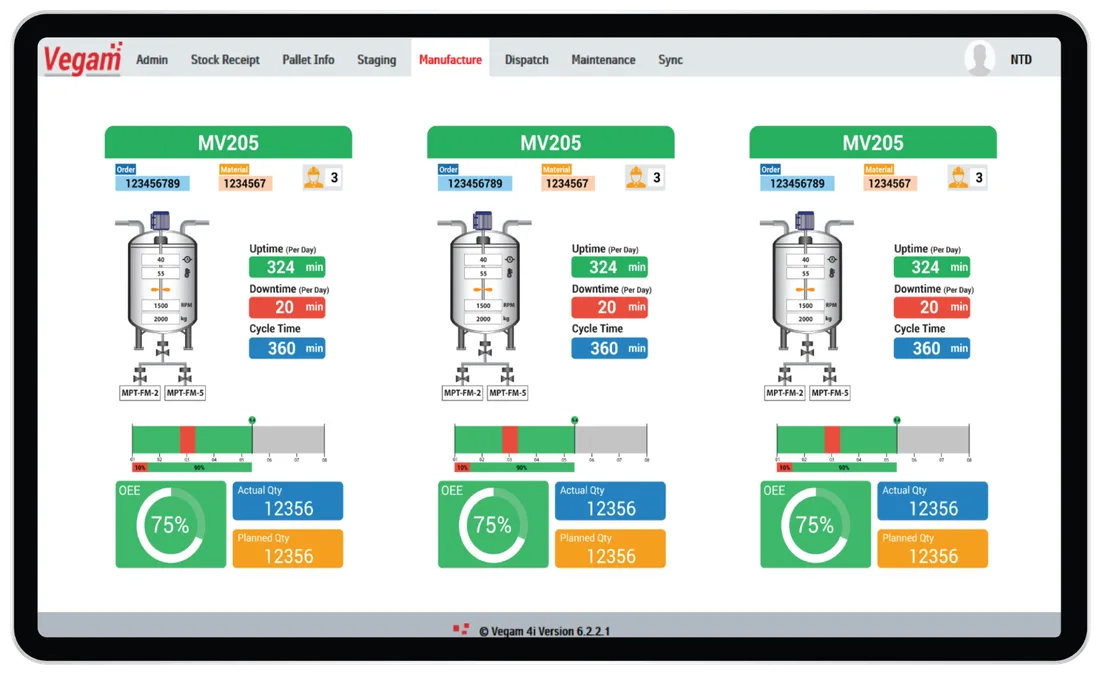
Task: Click the MPT-FM-2 label in left card
Action: click(140, 393)
